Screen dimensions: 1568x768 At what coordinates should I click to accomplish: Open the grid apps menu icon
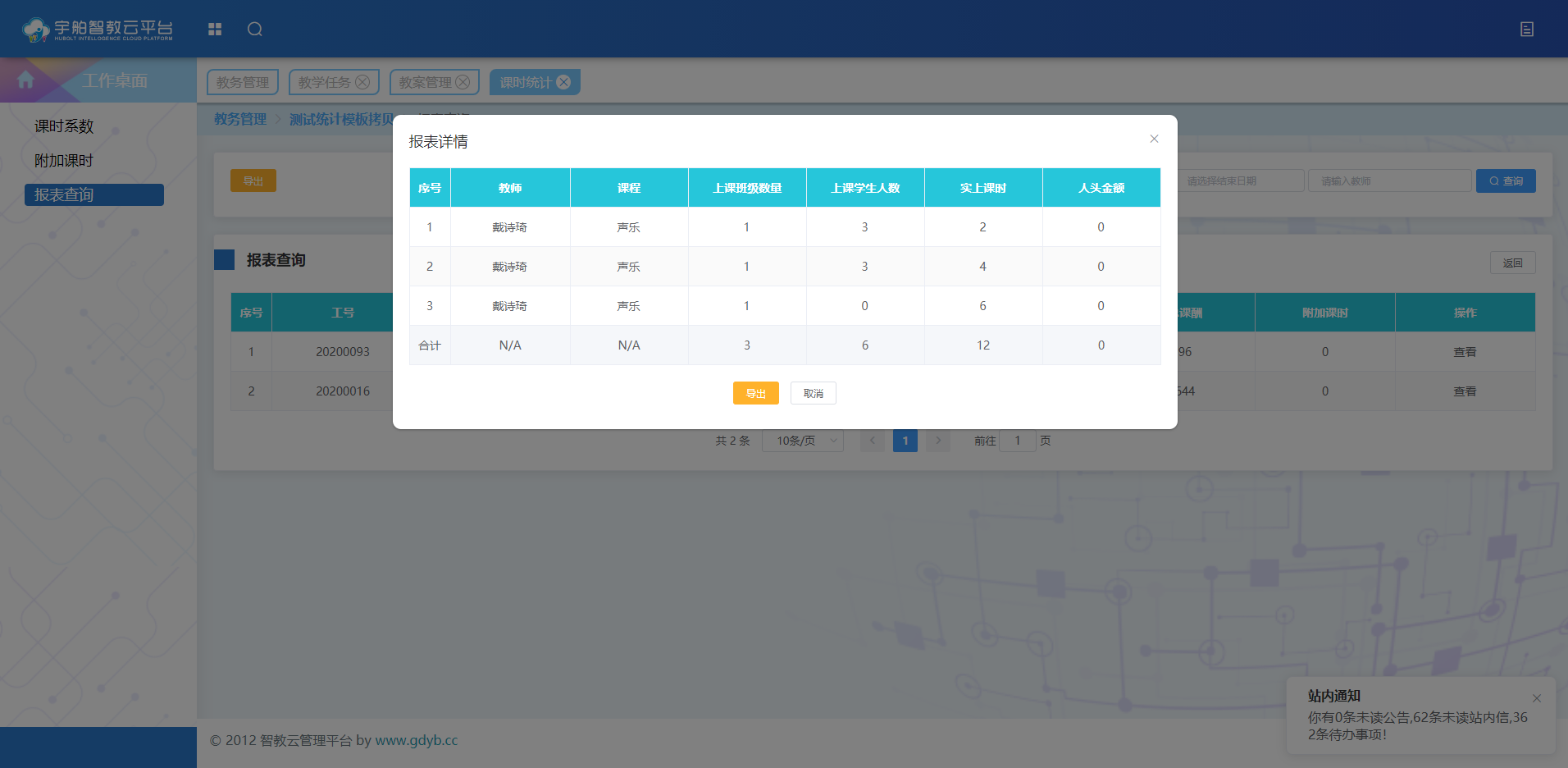(215, 30)
